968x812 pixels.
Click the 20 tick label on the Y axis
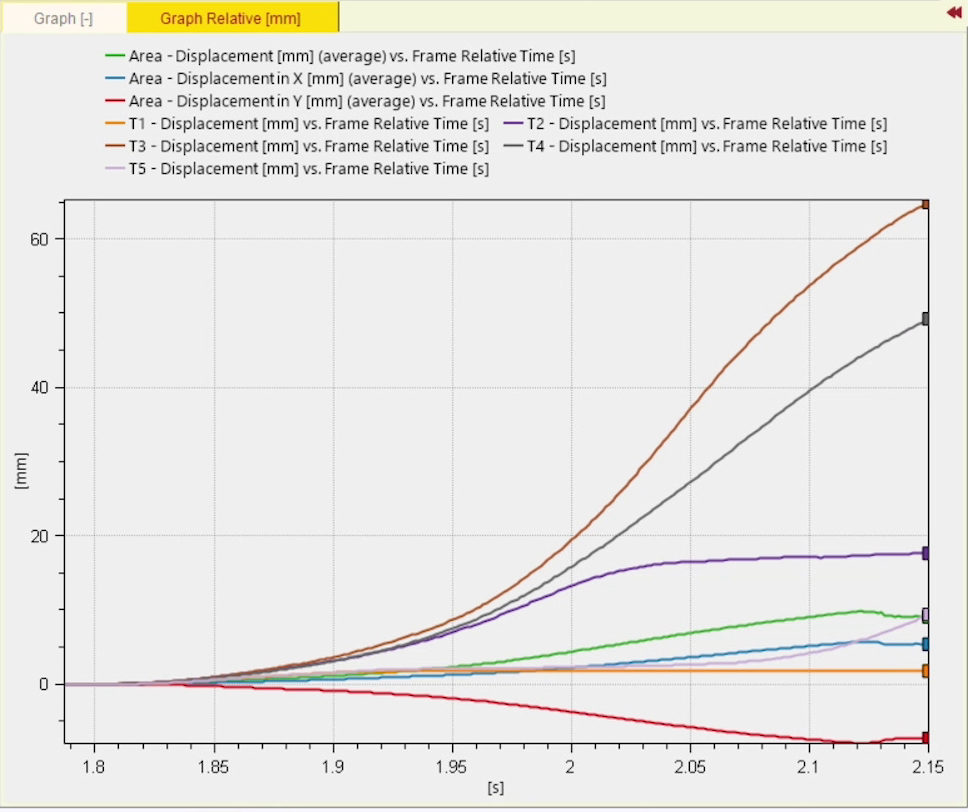pos(39,536)
